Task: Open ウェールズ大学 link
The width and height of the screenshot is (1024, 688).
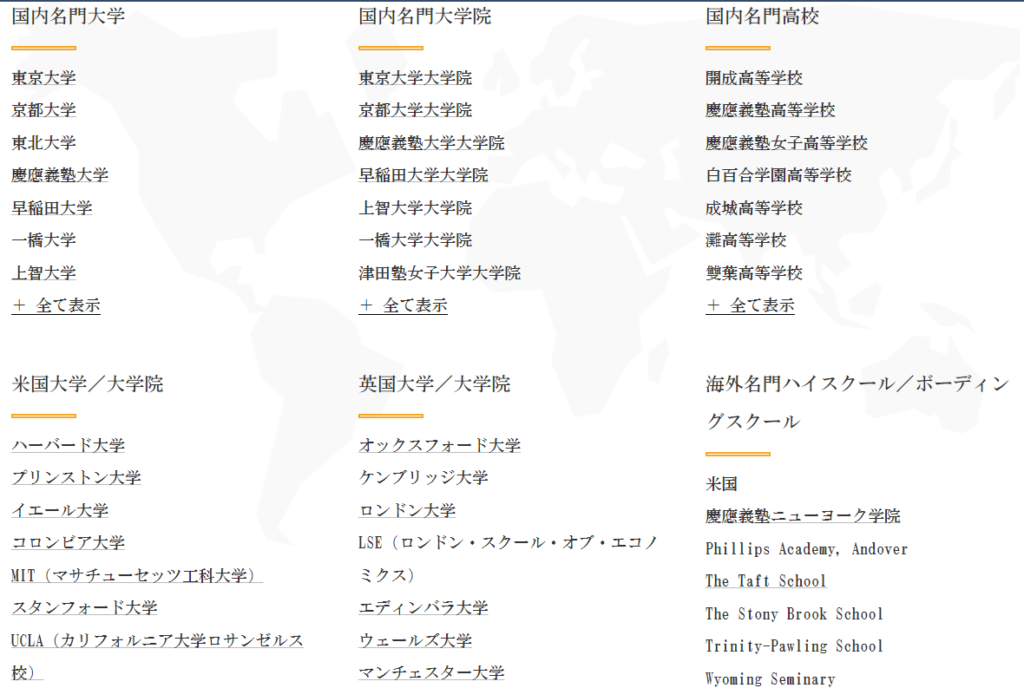Action: pos(415,640)
